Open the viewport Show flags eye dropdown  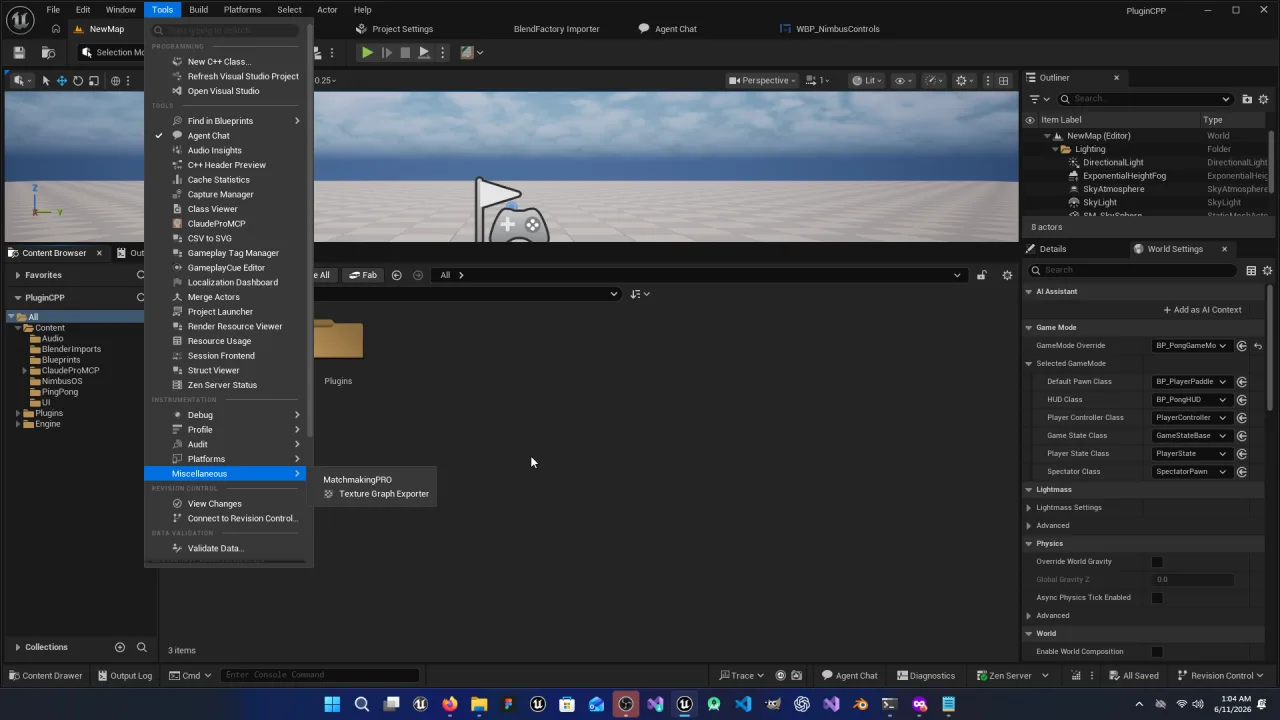(902, 81)
